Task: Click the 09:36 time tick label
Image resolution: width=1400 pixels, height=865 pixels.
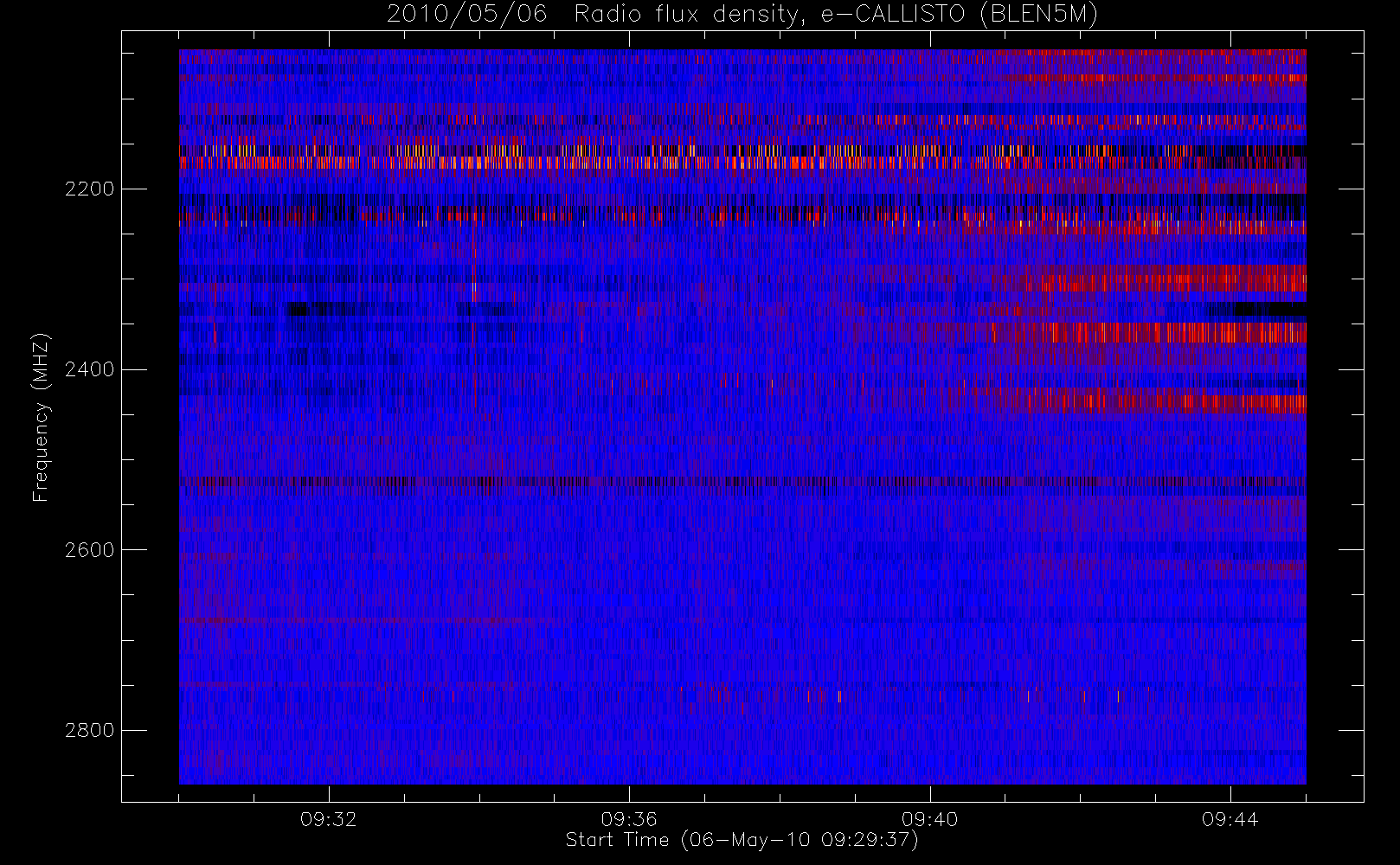Action: coord(629,819)
